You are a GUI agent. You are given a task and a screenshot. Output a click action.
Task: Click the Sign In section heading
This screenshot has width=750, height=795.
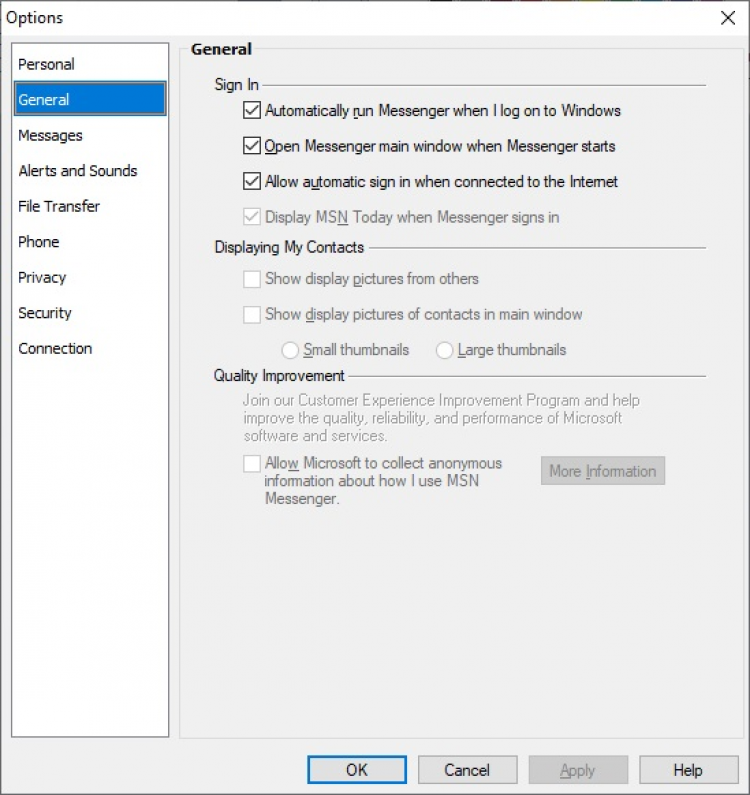point(237,85)
